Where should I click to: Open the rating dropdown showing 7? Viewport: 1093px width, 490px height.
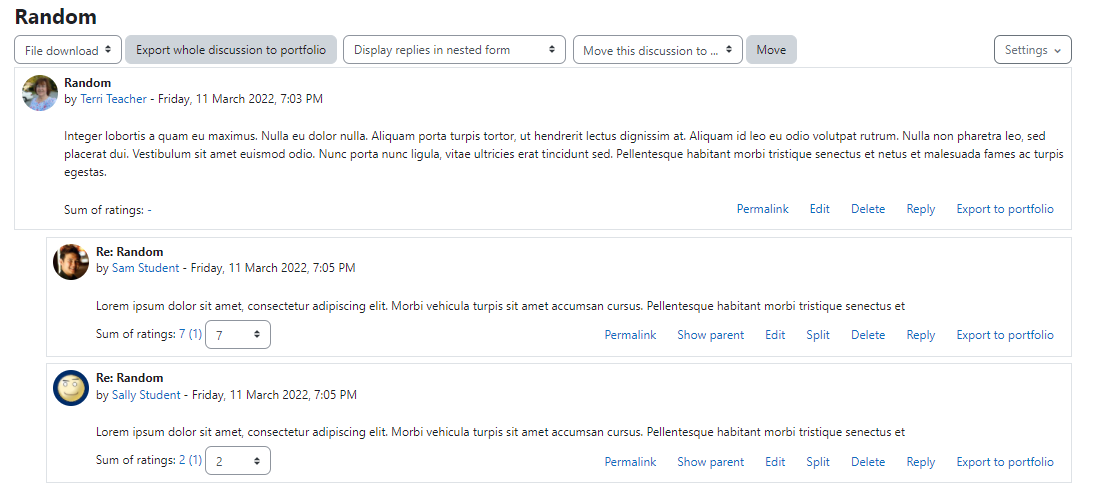click(x=238, y=335)
